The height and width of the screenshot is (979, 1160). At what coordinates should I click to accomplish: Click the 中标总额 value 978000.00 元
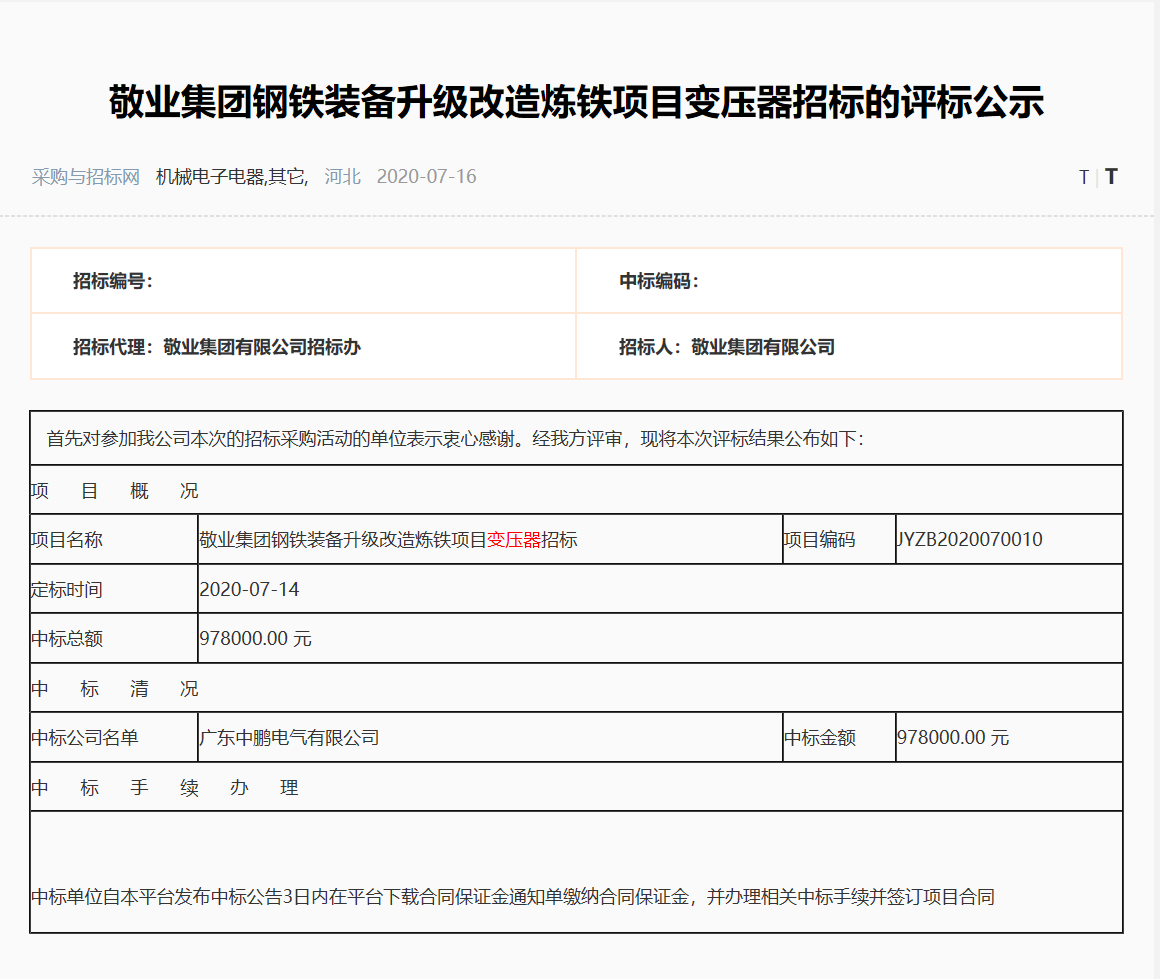tap(255, 638)
